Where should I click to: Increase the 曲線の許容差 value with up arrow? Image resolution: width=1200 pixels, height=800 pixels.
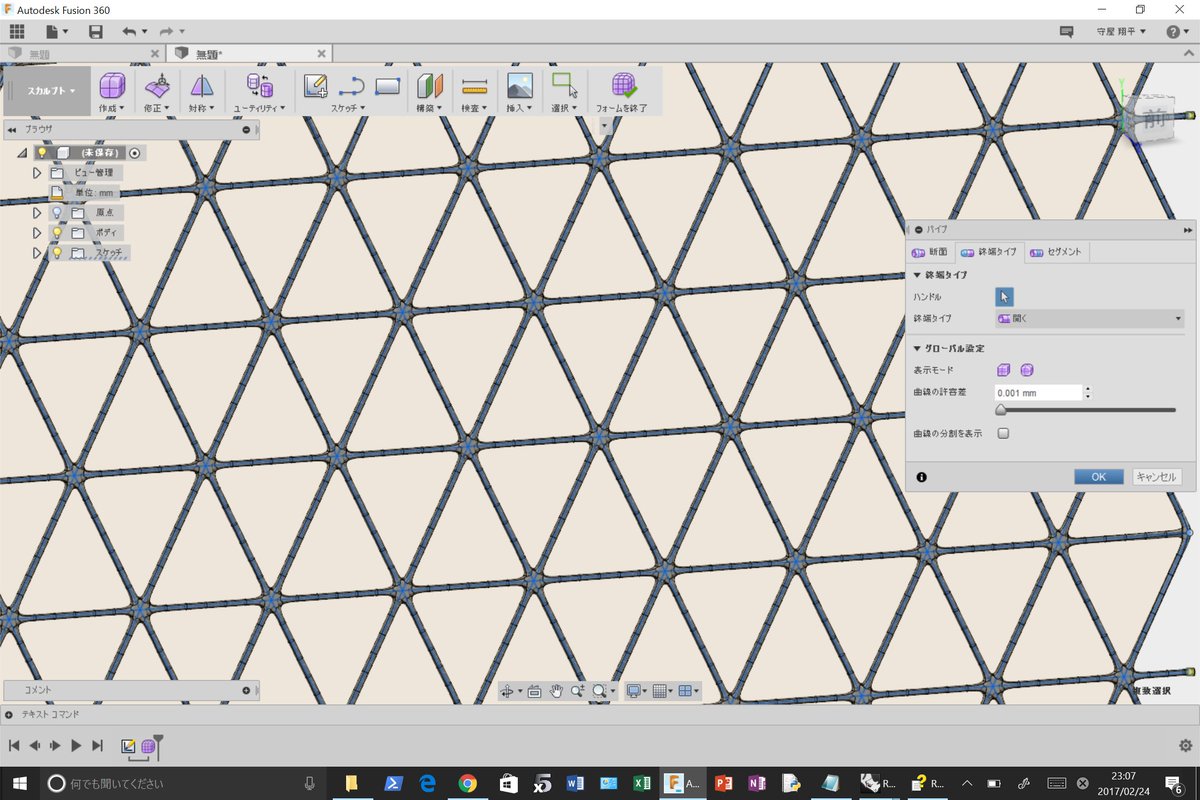[x=1087, y=389]
